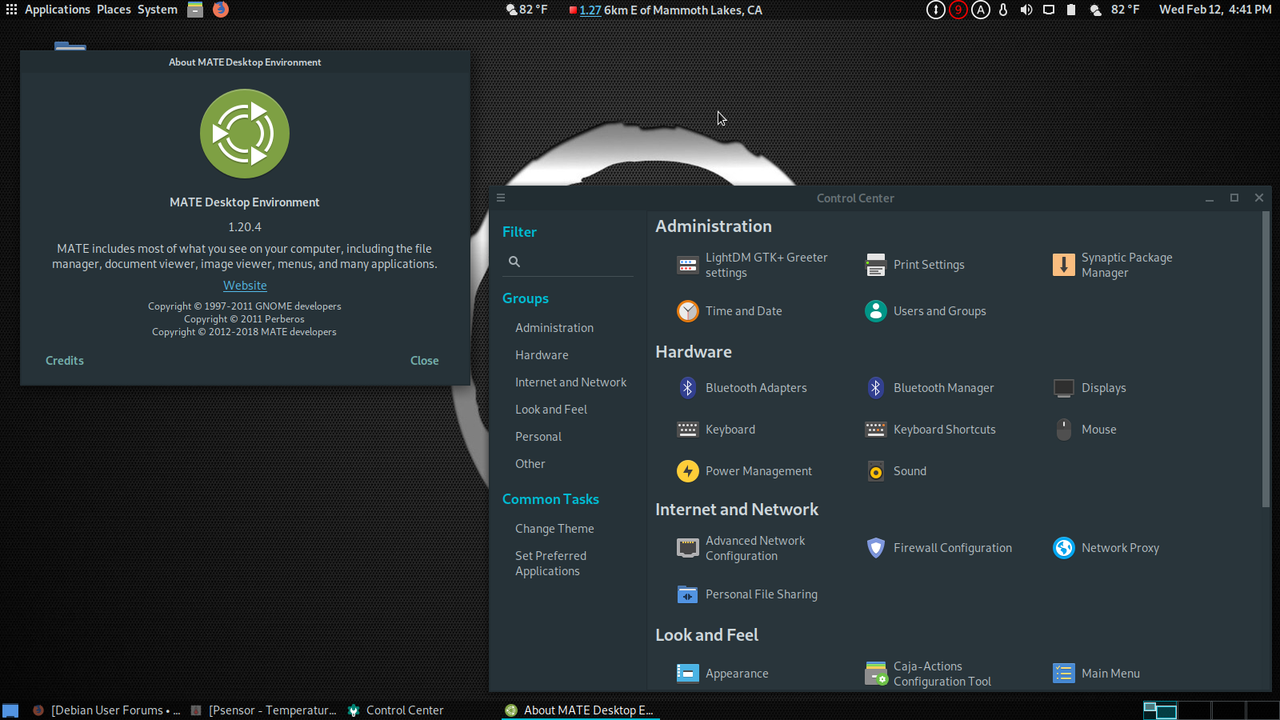Viewport: 1280px width, 720px height.
Task: Open Advanced Network Configuration
Action: point(741,548)
